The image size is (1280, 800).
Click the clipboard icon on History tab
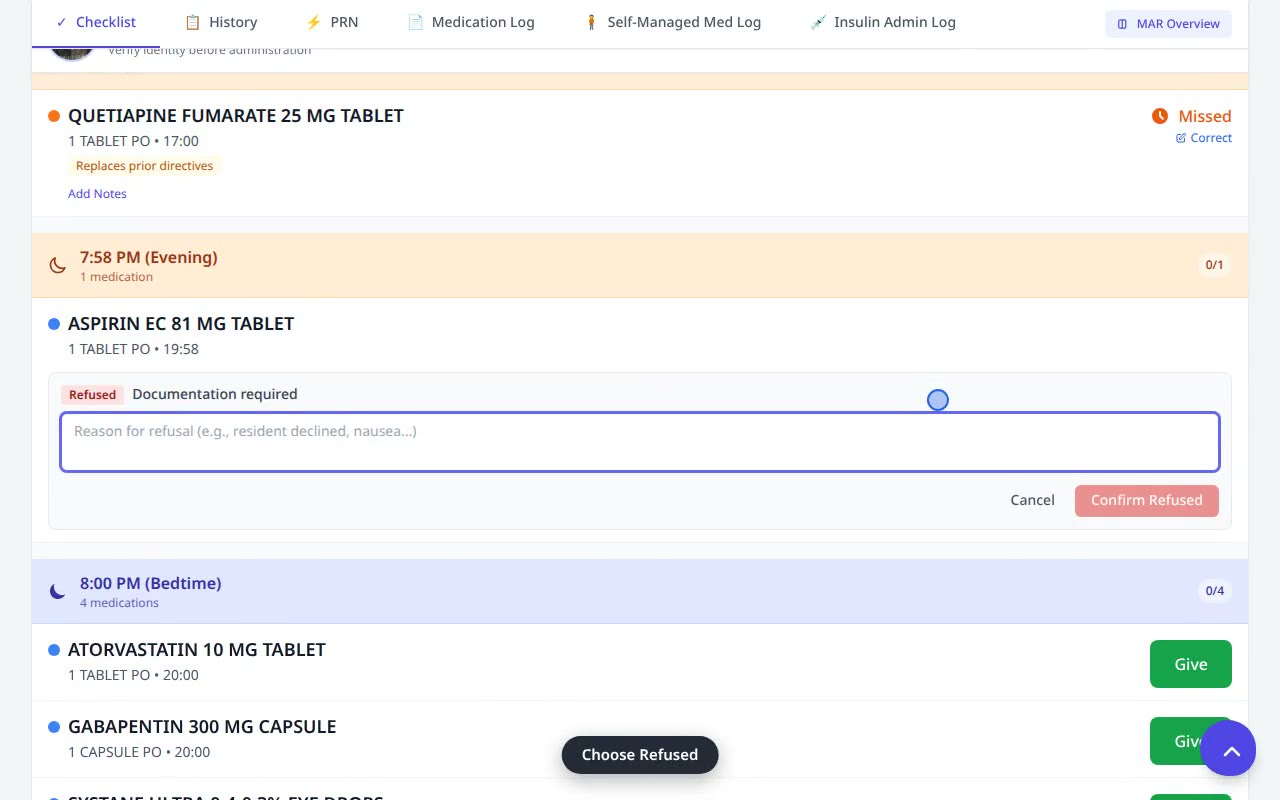point(193,22)
